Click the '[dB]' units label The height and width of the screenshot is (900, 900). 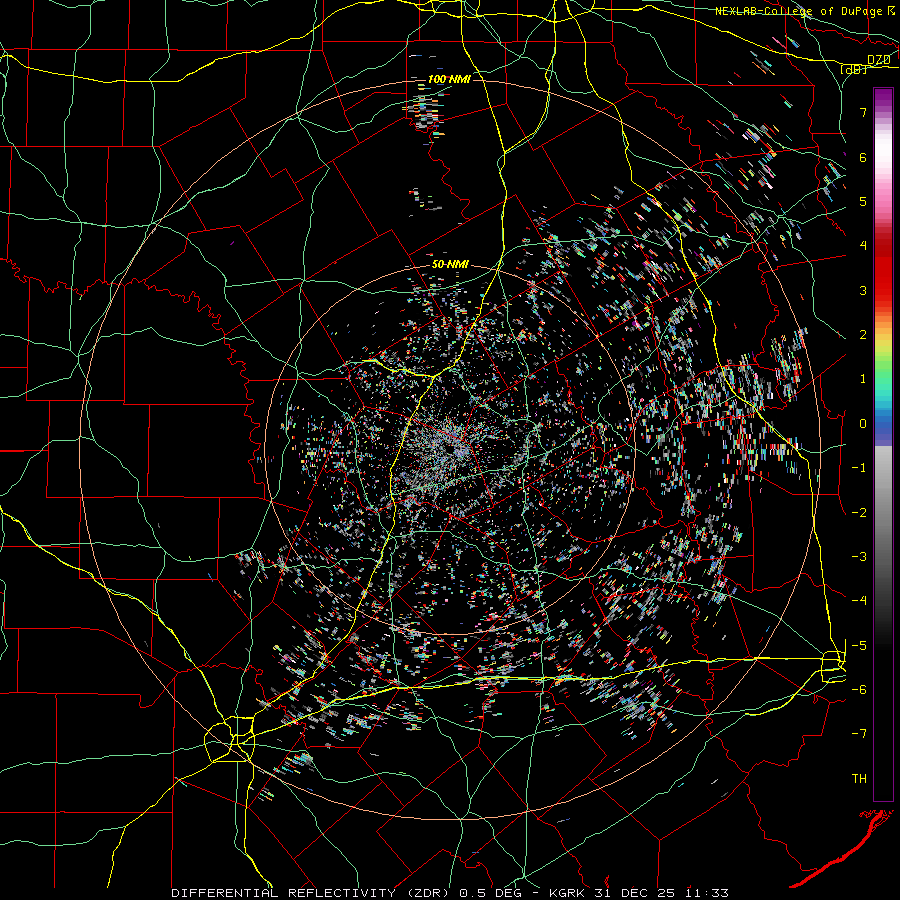[x=854, y=69]
